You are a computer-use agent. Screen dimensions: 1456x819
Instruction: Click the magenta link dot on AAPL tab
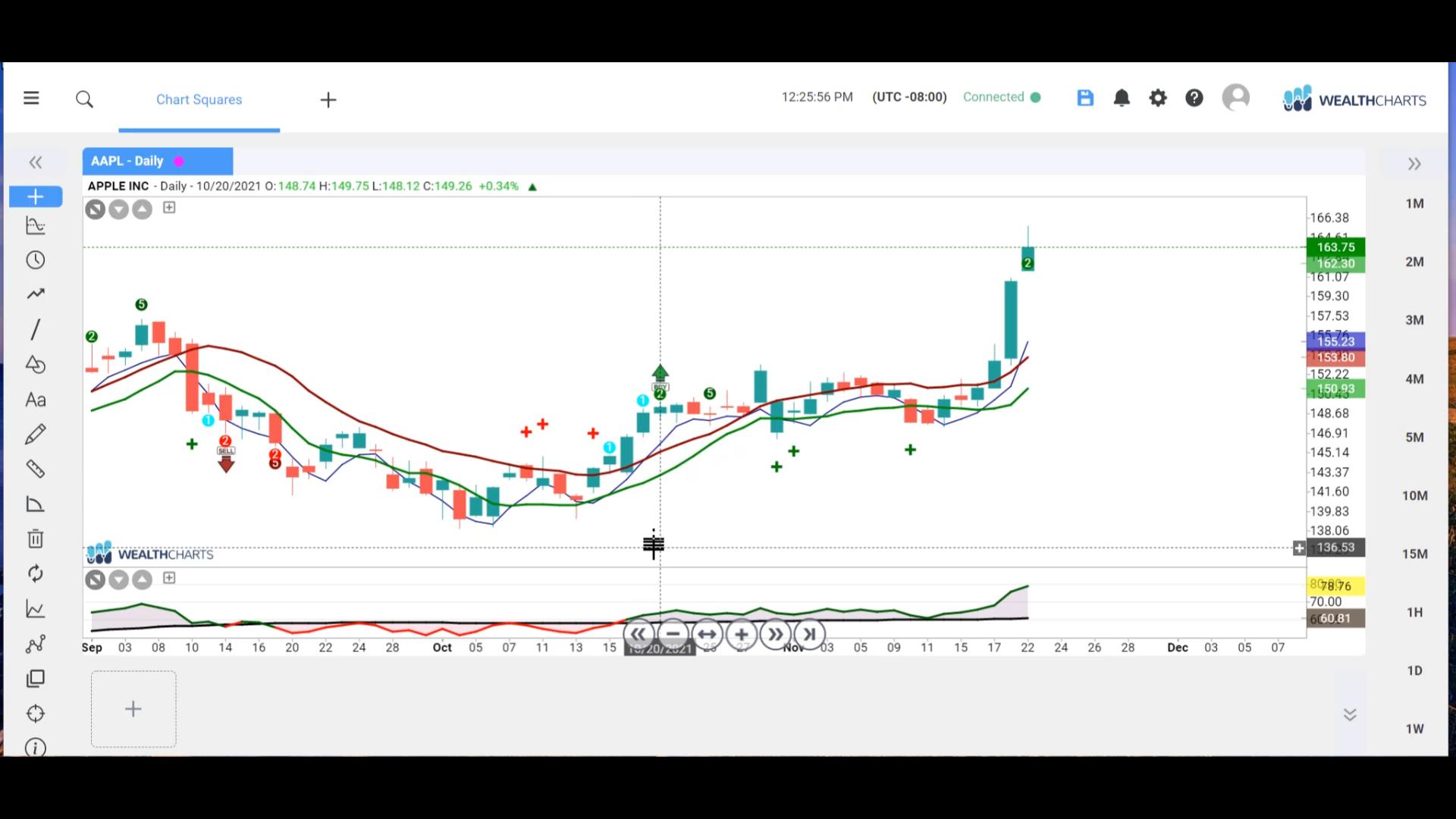[179, 162]
